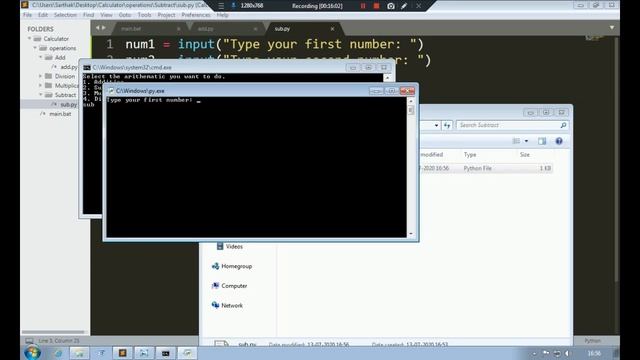Collapse the Subtract folder
The image size is (640, 360).
point(41,95)
